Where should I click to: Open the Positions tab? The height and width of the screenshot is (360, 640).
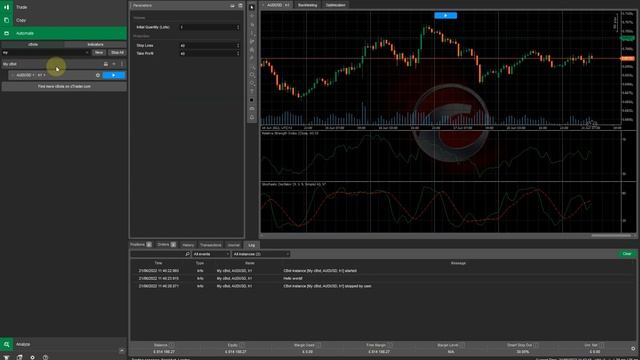[x=141, y=244]
